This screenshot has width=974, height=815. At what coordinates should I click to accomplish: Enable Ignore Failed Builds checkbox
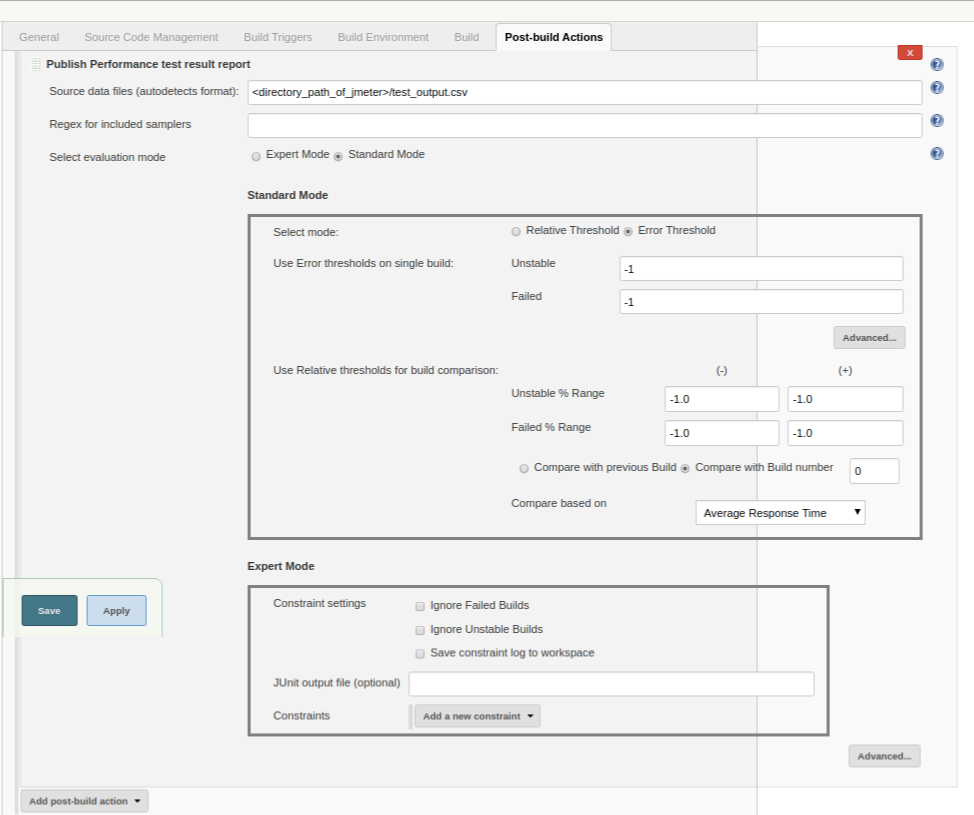point(420,606)
